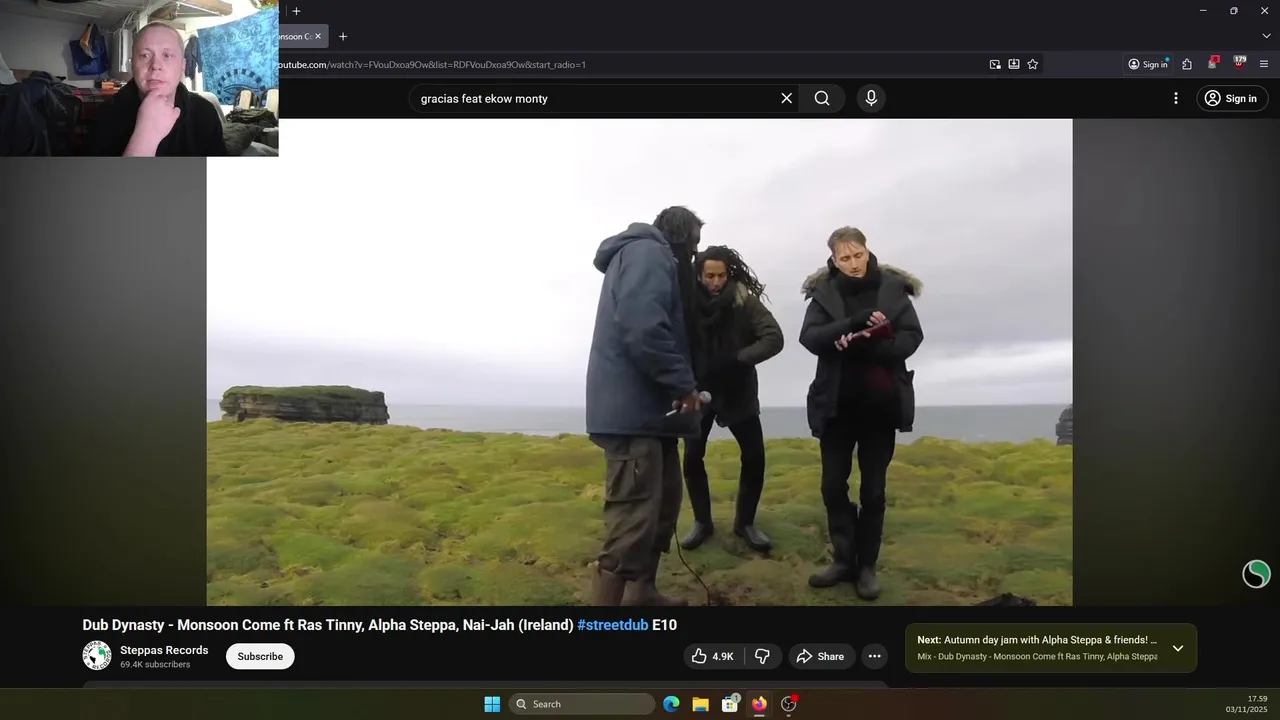Open Firefox hamburger application menu
The width and height of the screenshot is (1280, 720).
[1264, 64]
